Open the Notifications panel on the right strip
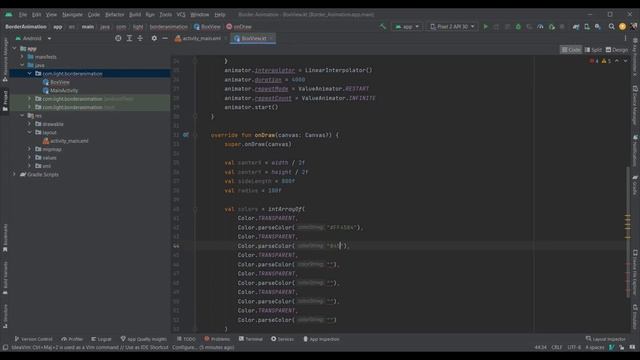Image resolution: width=640 pixels, height=360 pixels. tap(635, 151)
